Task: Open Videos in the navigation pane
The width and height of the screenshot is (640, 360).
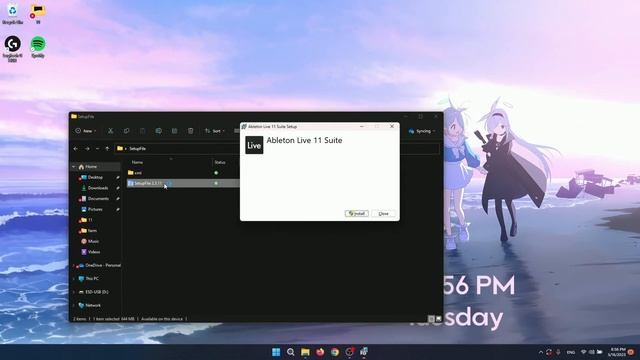Action: (x=93, y=252)
